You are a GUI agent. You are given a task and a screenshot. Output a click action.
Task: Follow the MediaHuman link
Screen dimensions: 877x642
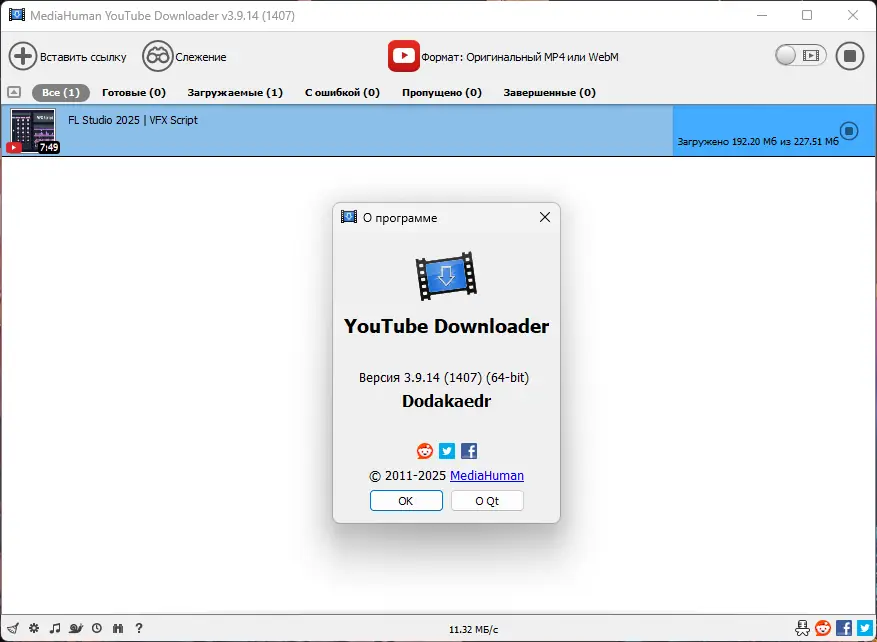[487, 476]
